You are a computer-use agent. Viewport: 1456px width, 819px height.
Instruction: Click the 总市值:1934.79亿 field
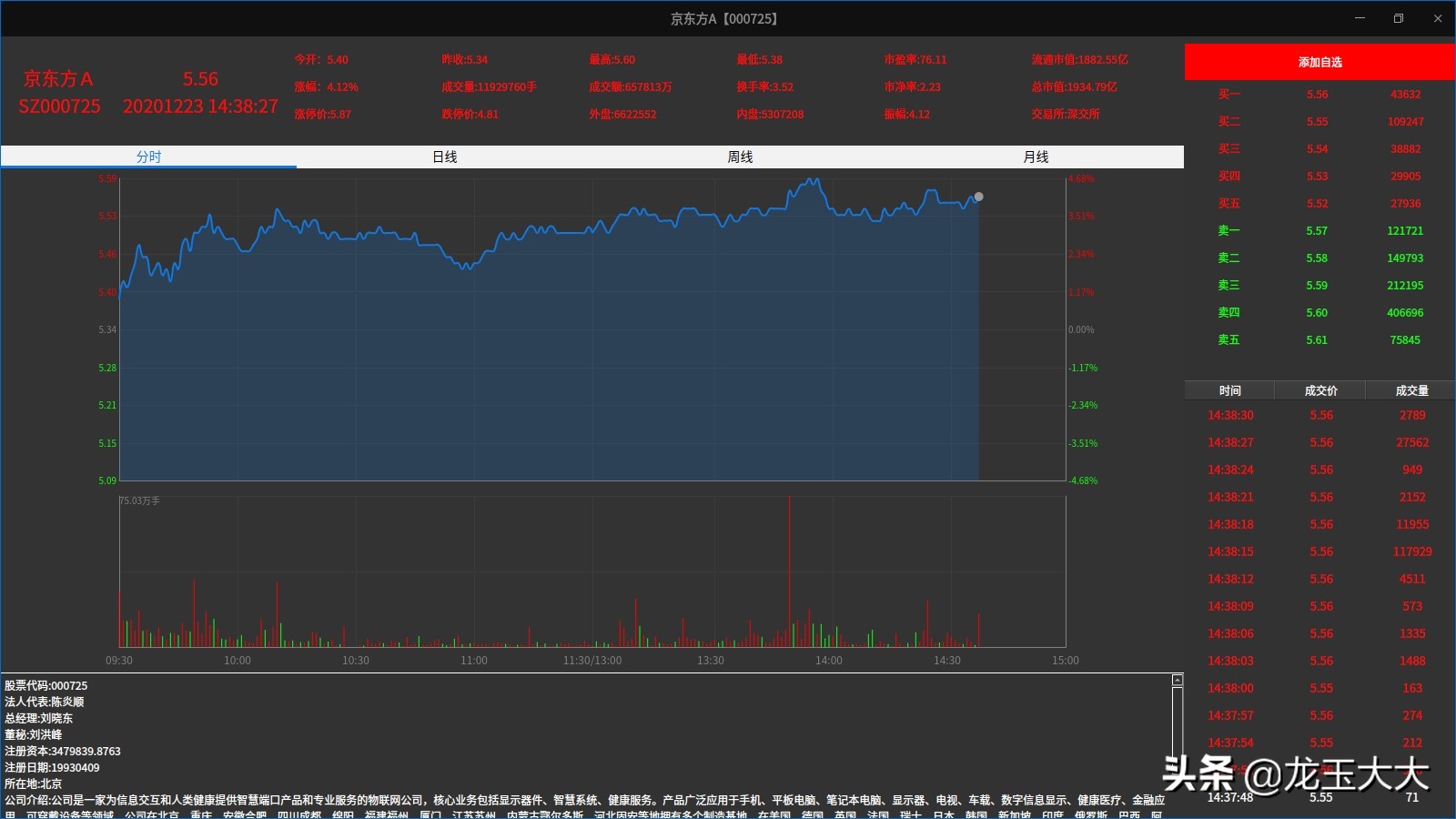(1074, 86)
